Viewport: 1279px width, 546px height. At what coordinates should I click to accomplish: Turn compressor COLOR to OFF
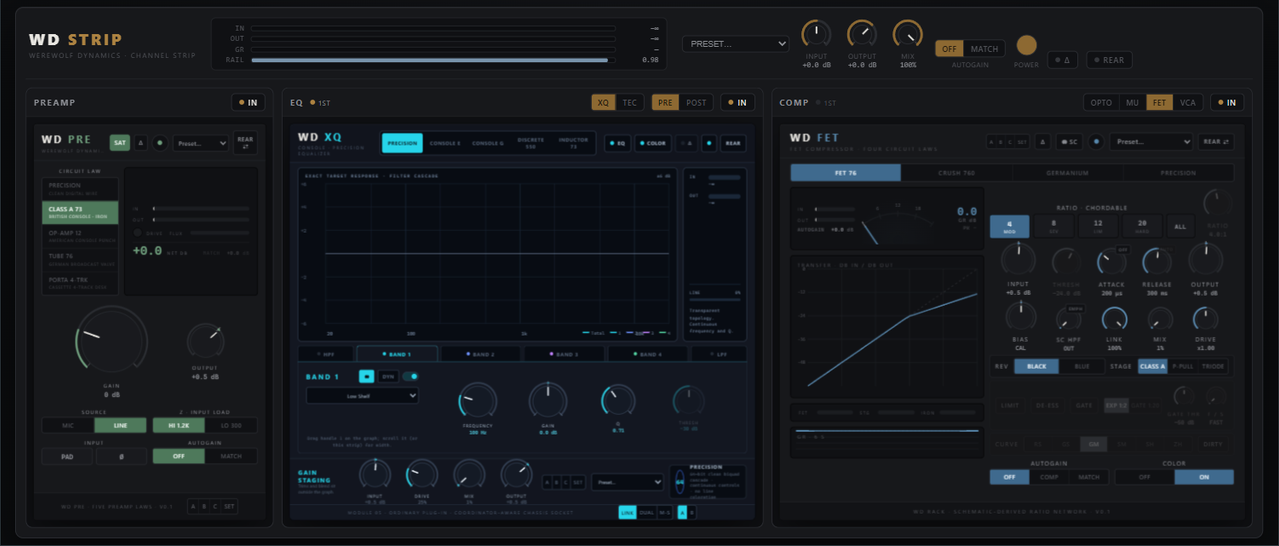pos(1144,477)
